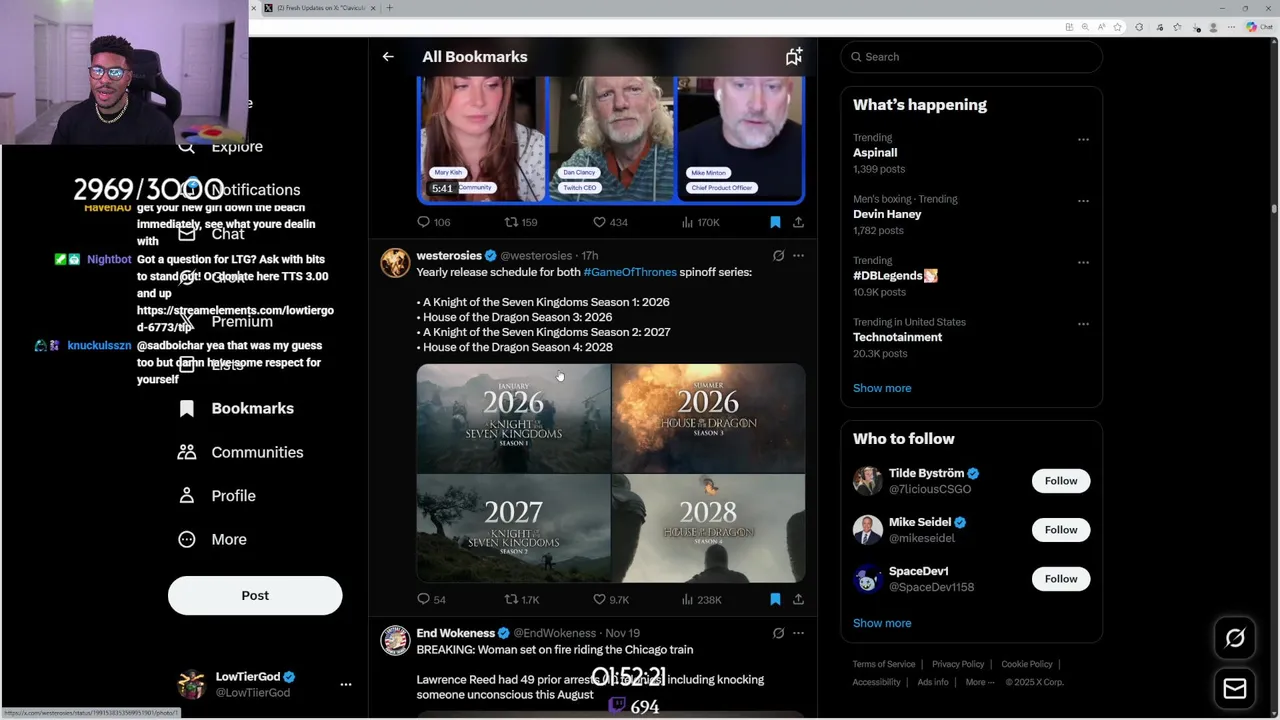1280x720 pixels.
Task: Open LowTierGod account menu dots
Action: (x=346, y=685)
